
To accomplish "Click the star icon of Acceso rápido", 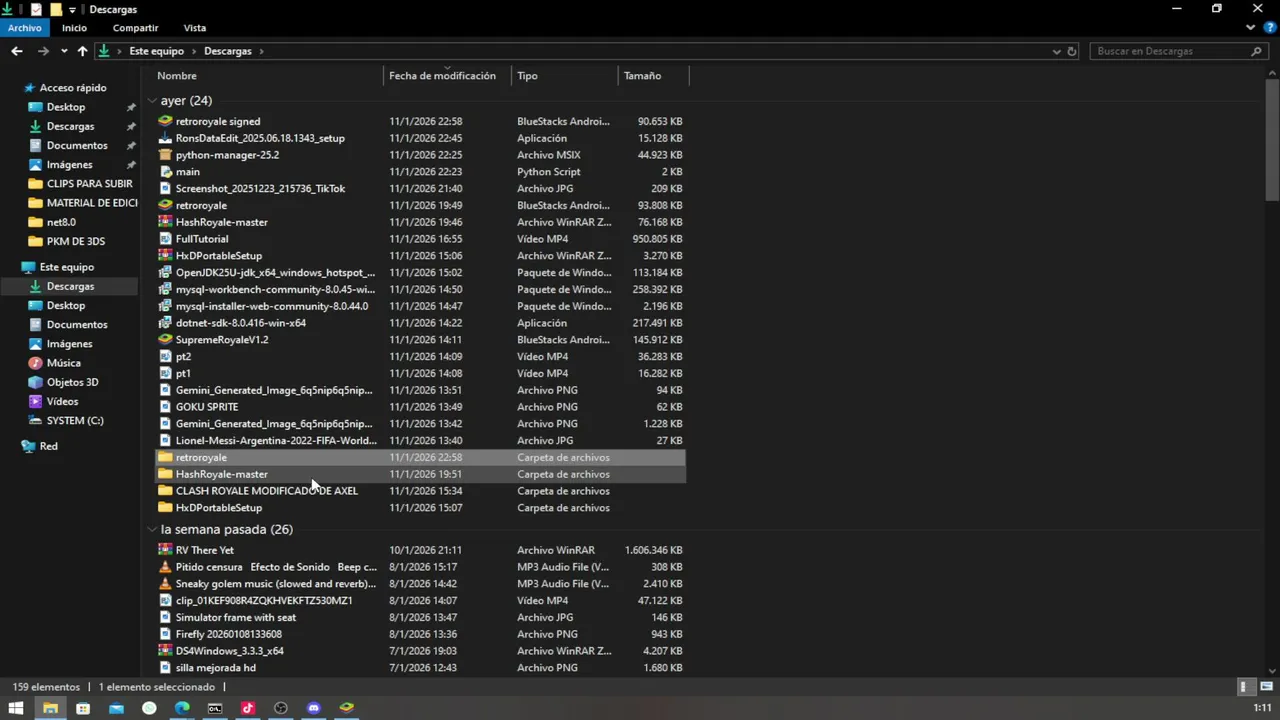I will (x=29, y=88).
